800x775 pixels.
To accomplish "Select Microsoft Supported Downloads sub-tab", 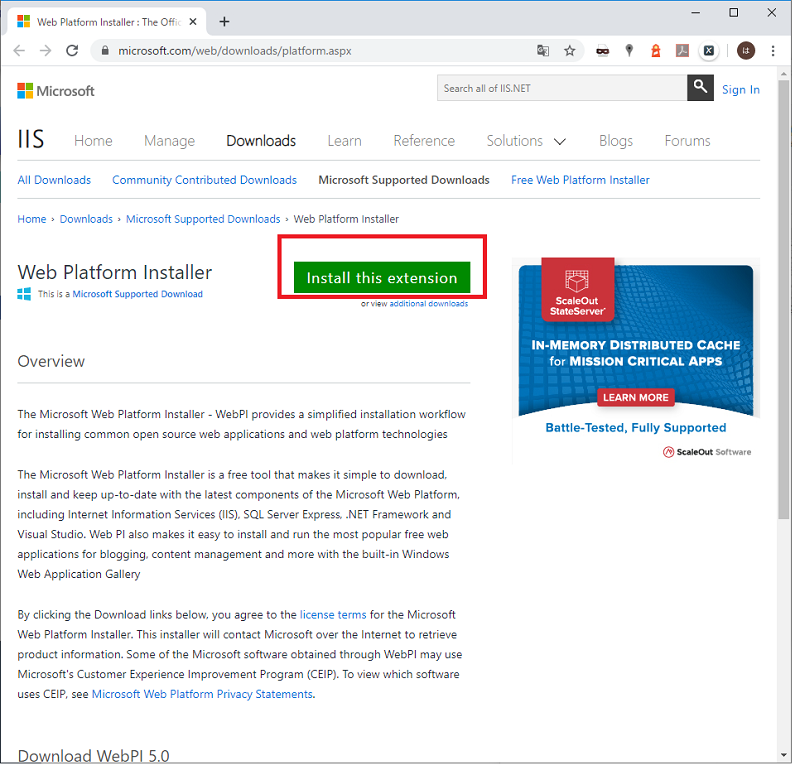I will click(404, 180).
